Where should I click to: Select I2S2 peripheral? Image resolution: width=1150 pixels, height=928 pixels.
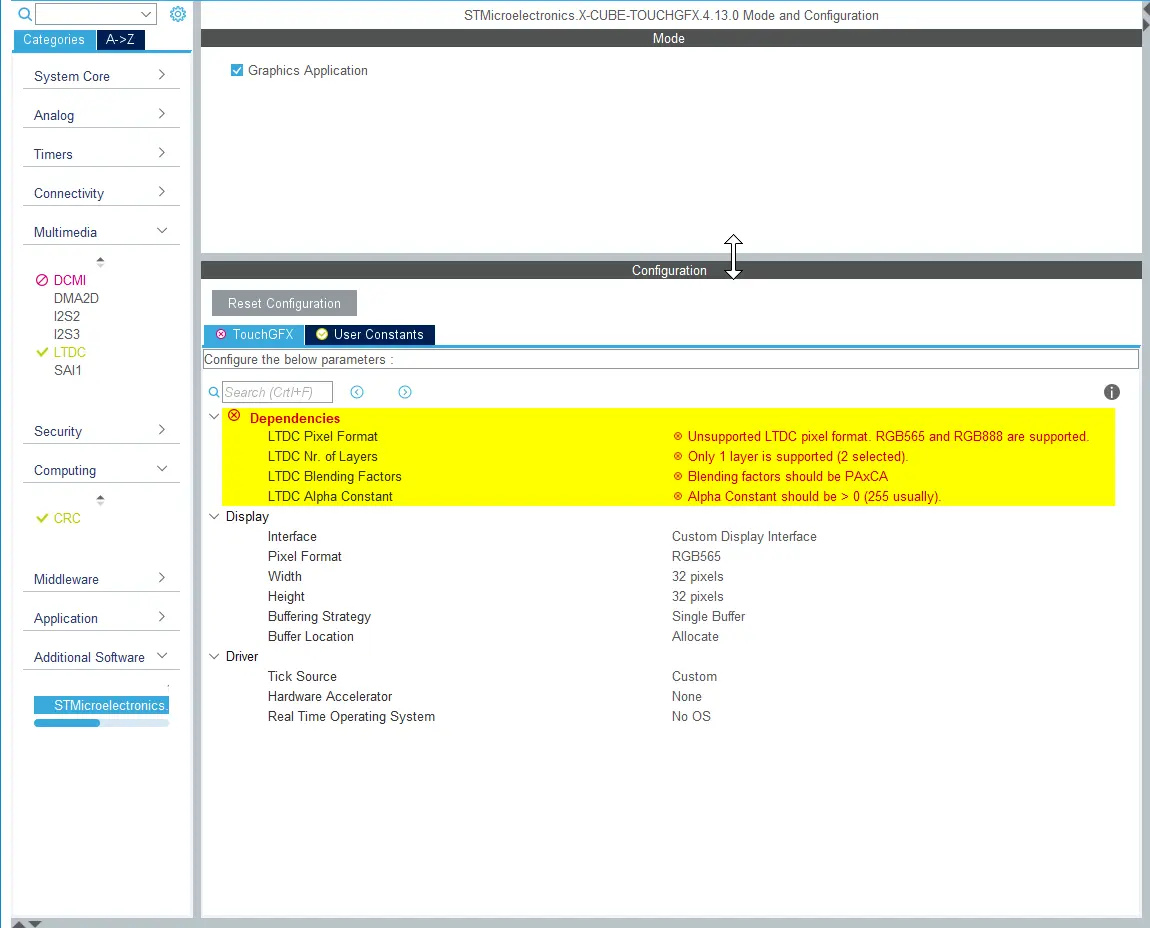[x=67, y=316]
